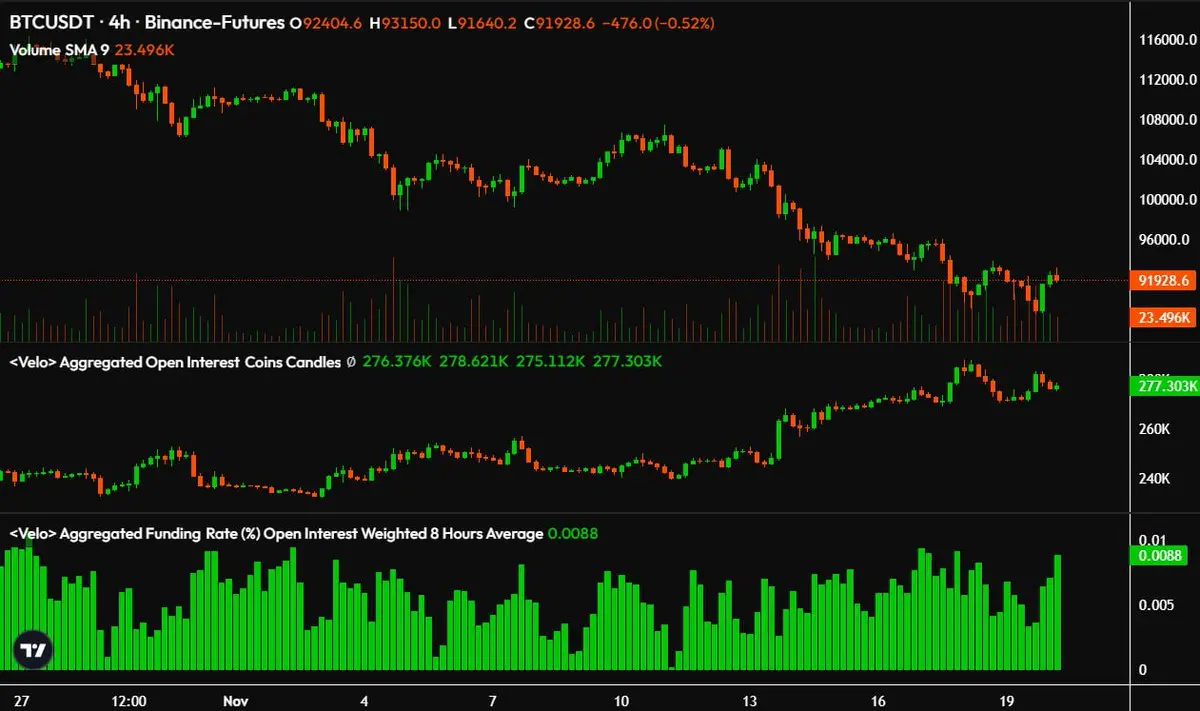This screenshot has width=1200, height=711.
Task: Click the price change −476.0 (−0.52%)
Action: pyautogui.click(x=656, y=22)
